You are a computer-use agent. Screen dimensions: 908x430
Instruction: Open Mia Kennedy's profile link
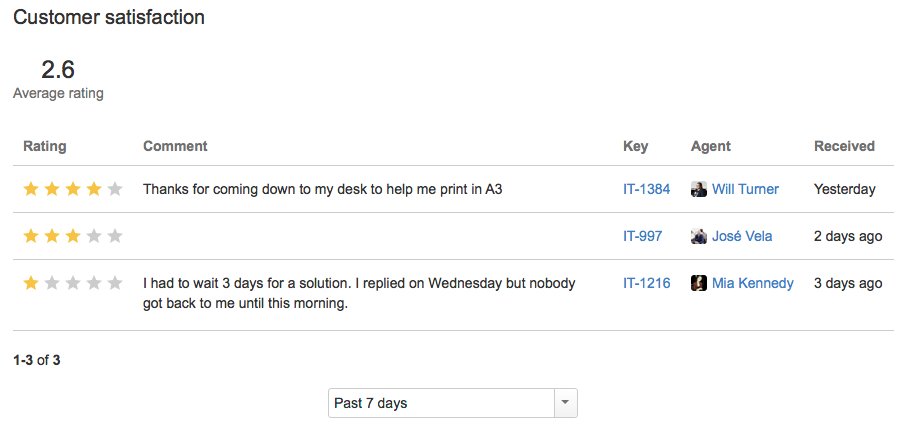tap(753, 283)
